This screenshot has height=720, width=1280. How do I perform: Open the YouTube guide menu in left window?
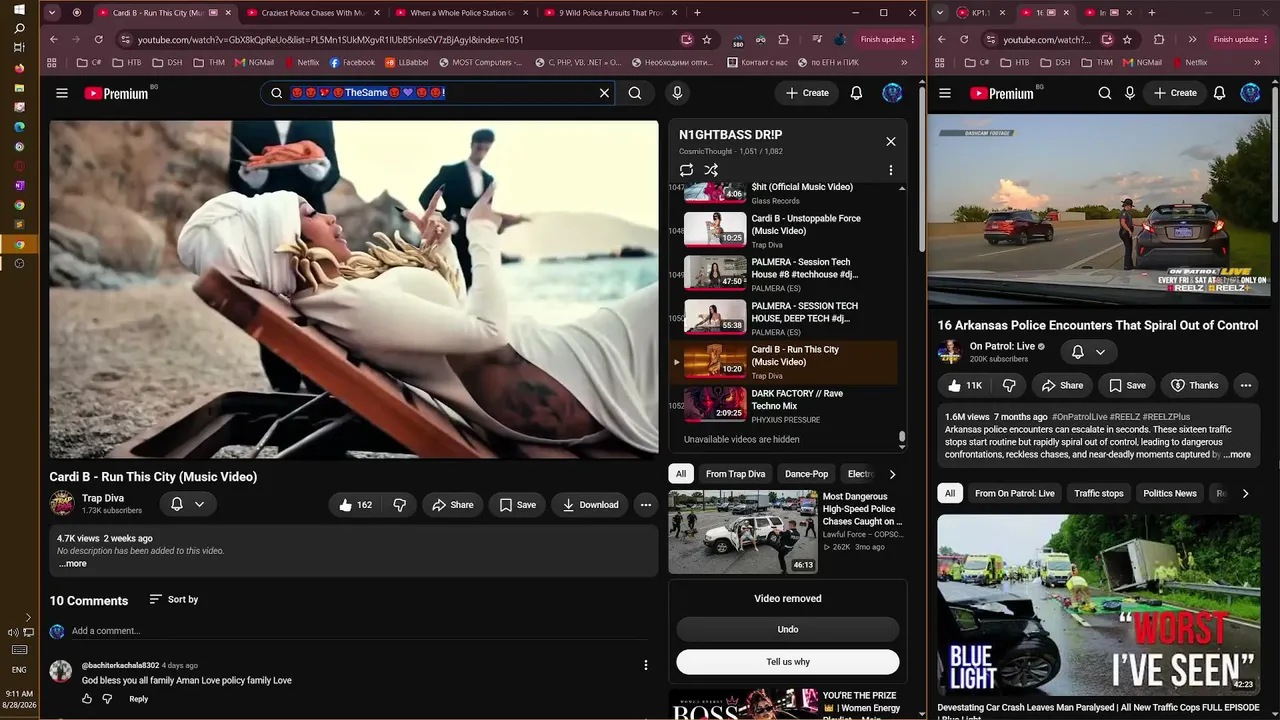click(62, 93)
